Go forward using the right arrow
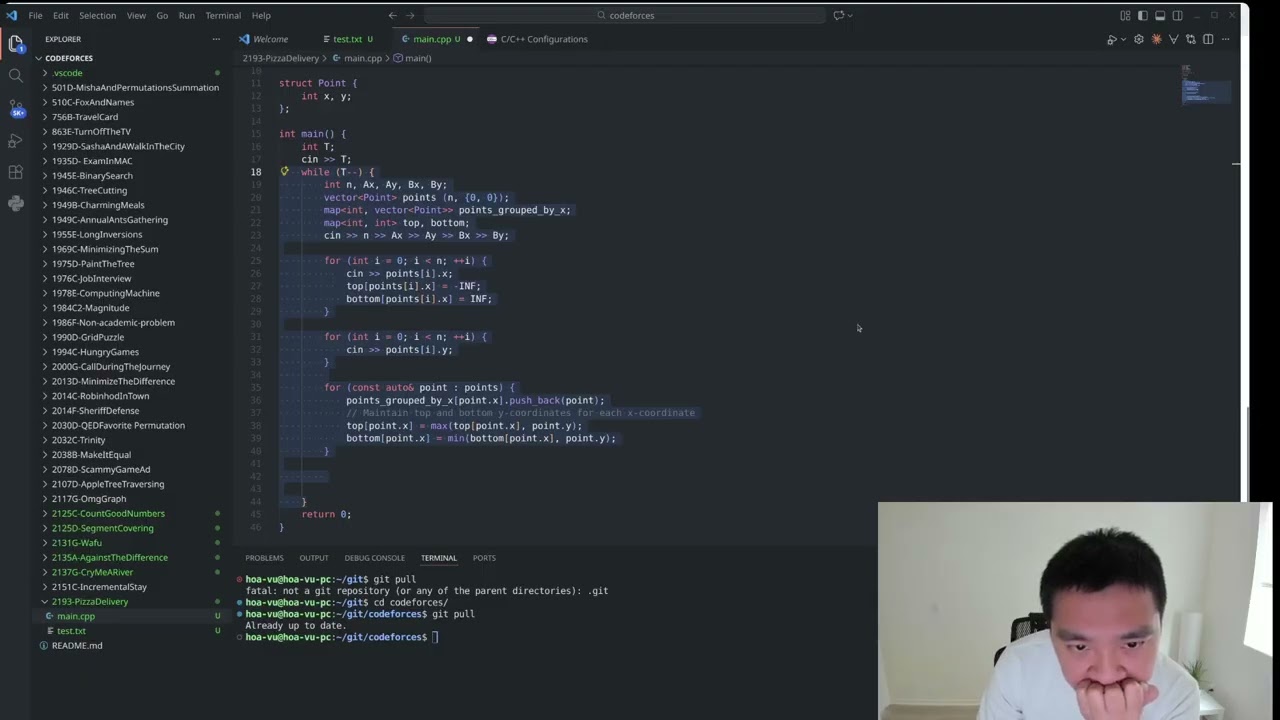The image size is (1280, 720). click(411, 15)
